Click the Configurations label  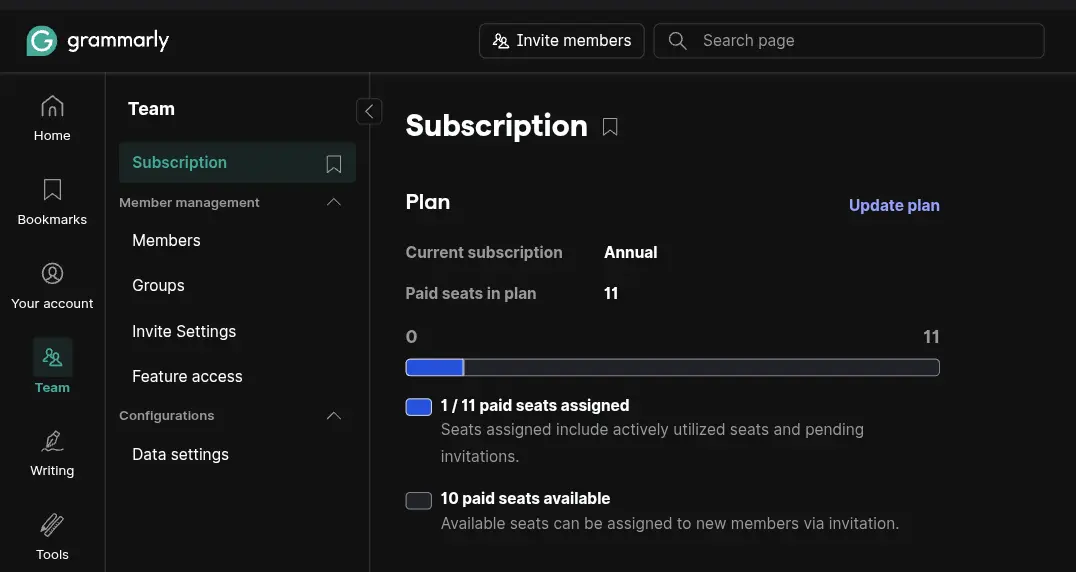click(x=167, y=416)
